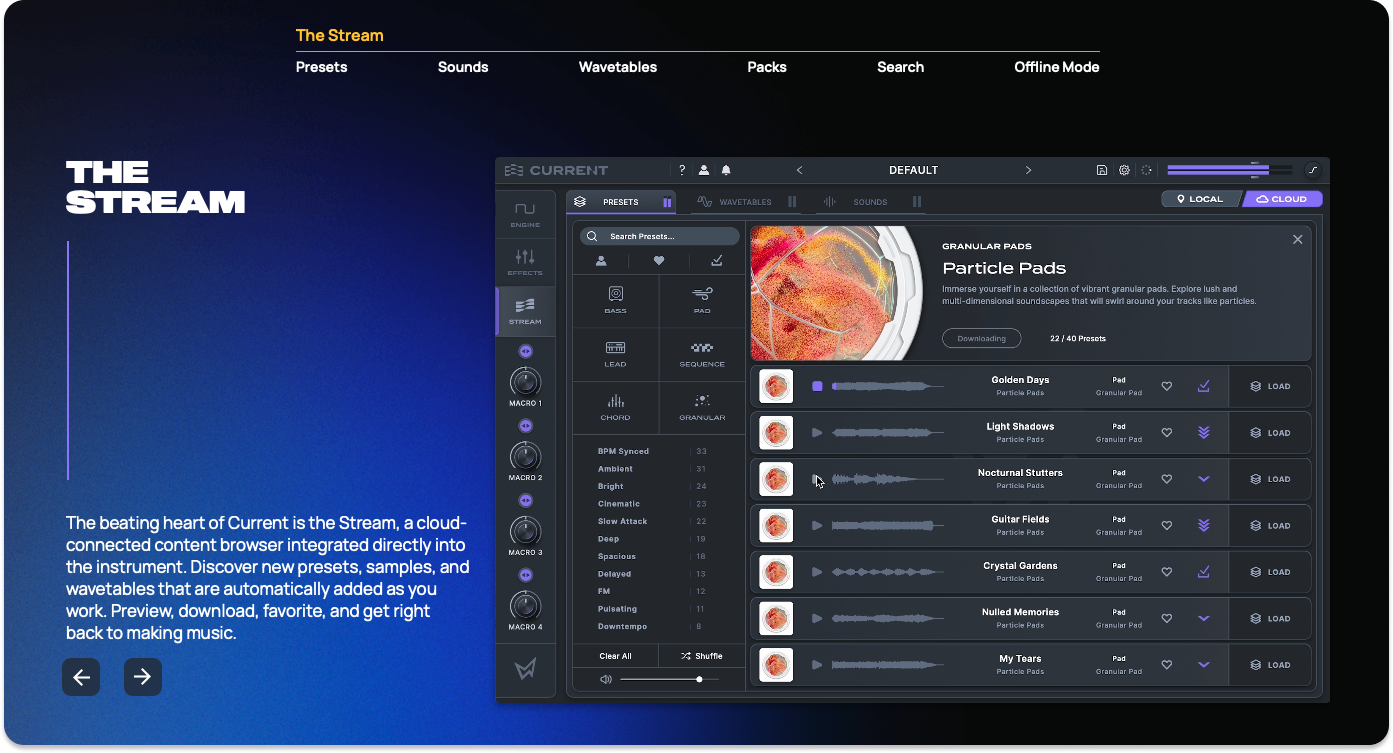Image resolution: width=1393 pixels, height=753 pixels.
Task: Toggle the my-content user filter under the search box
Action: 601,261
